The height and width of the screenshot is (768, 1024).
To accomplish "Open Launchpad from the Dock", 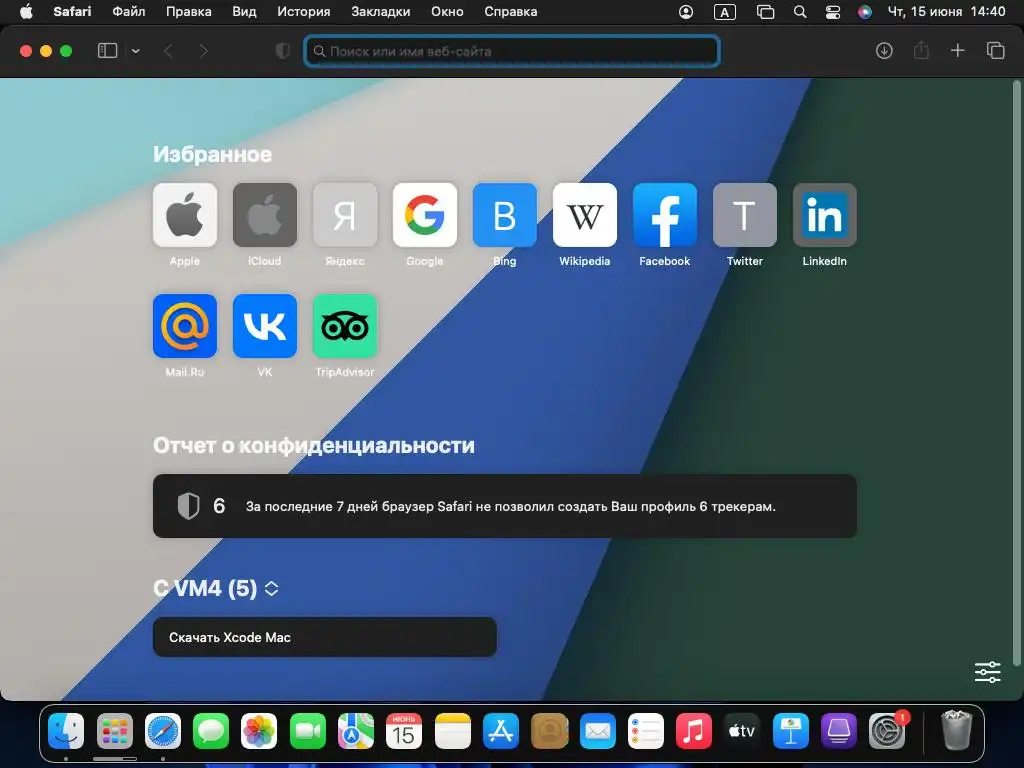I will coord(114,731).
